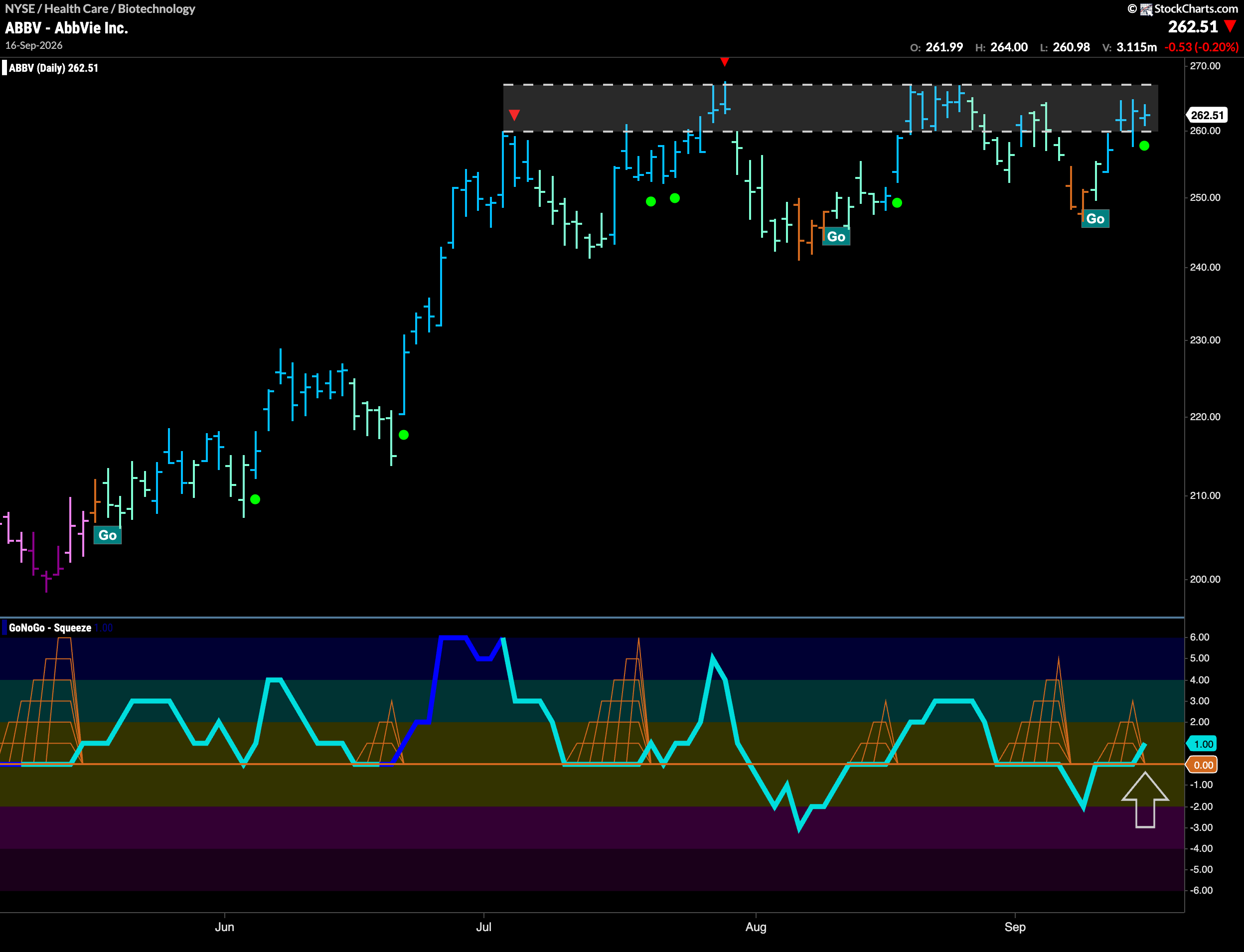This screenshot has width=1244, height=952.
Task: Click the 240.00 price axis label
Action: tap(1205, 268)
